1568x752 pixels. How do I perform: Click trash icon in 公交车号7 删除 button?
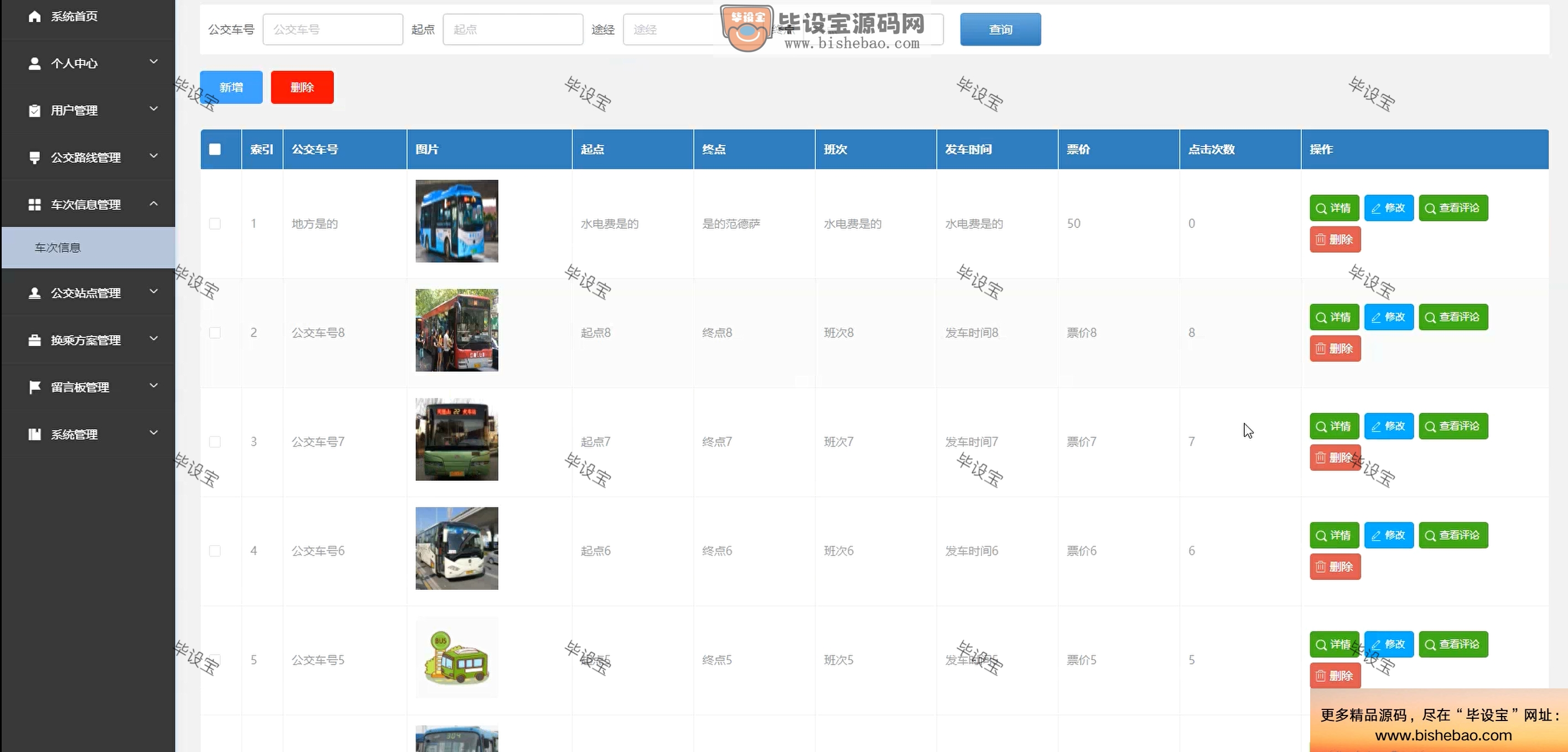[x=1320, y=457]
